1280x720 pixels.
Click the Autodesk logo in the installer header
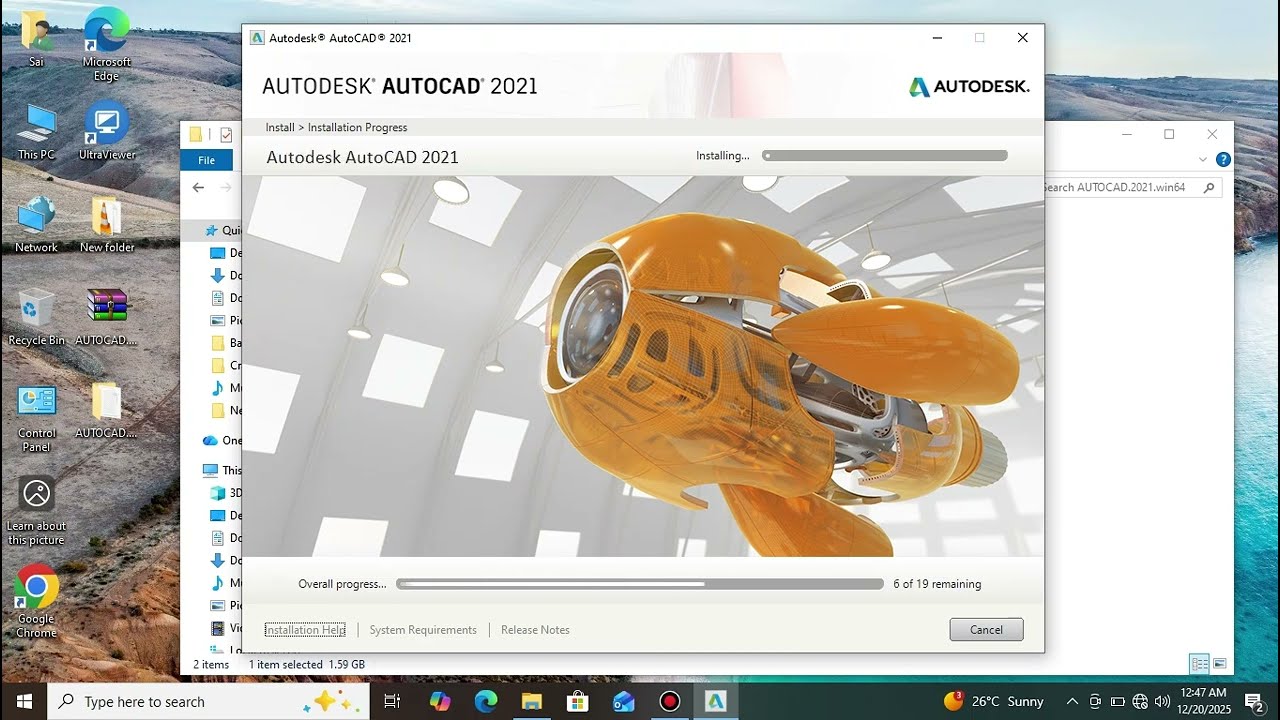969,87
